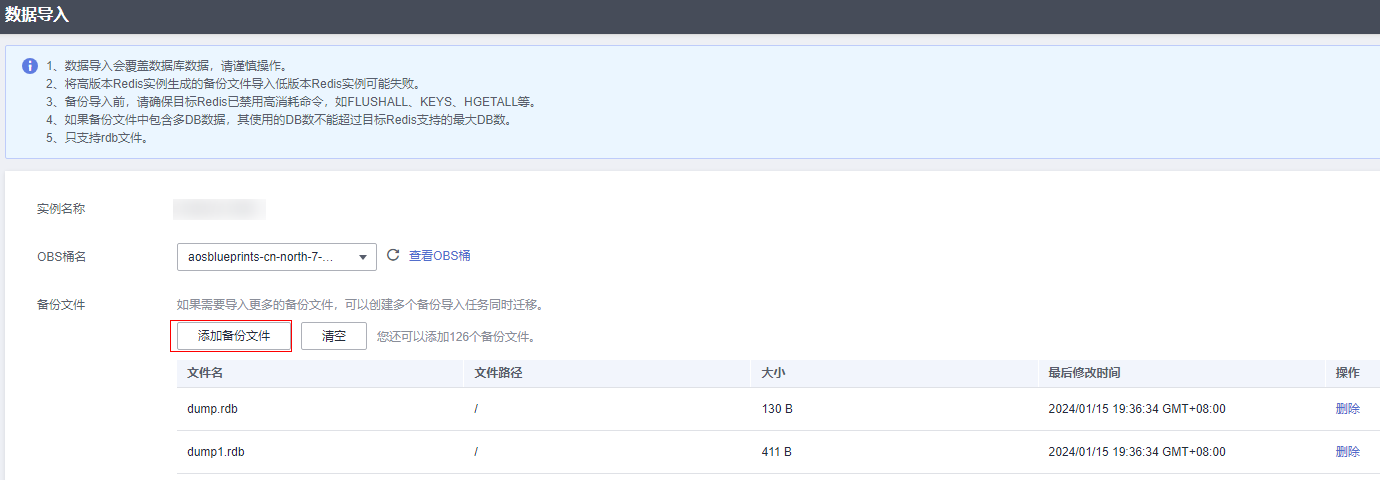The height and width of the screenshot is (480, 1380).
Task: Select the dump1.rdb file name cell
Action: pyautogui.click(x=215, y=452)
